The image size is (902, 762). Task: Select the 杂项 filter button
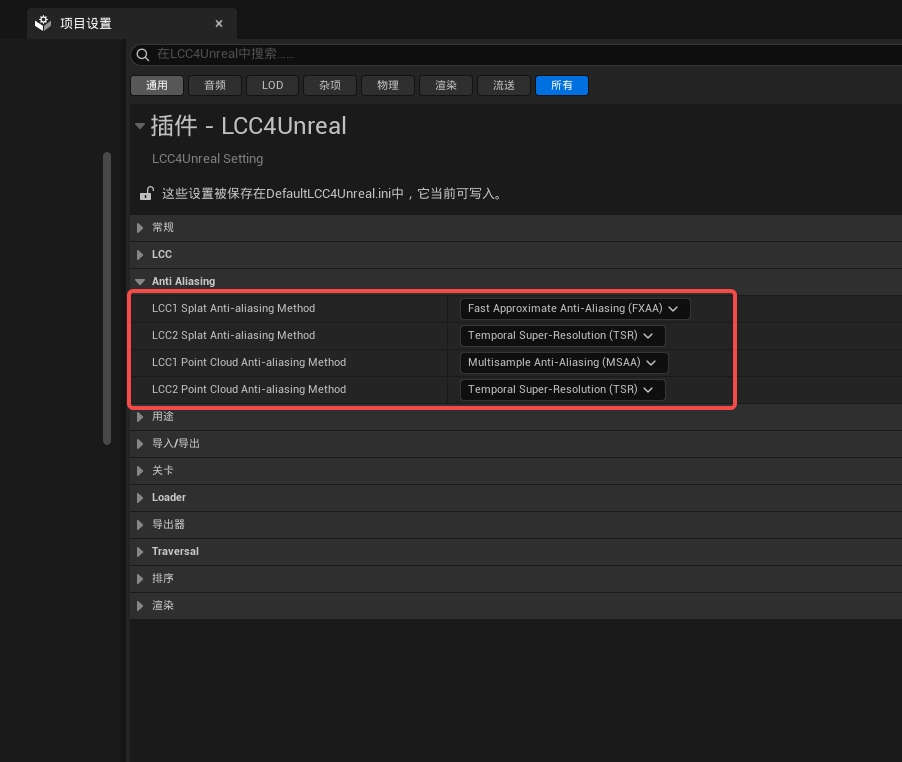(330, 85)
